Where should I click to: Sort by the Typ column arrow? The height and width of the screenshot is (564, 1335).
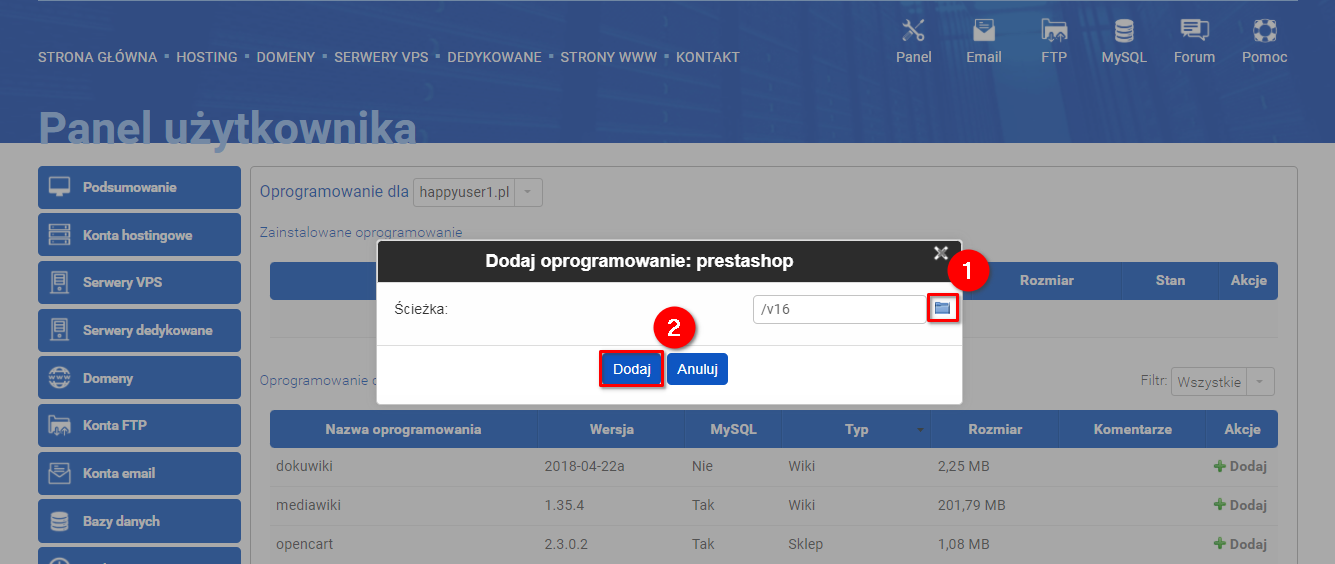point(920,430)
